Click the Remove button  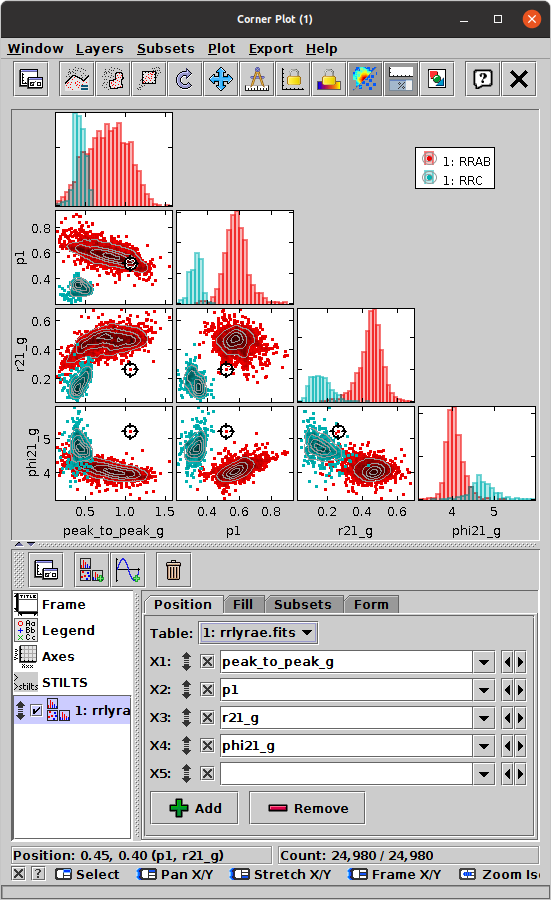pyautogui.click(x=308, y=808)
